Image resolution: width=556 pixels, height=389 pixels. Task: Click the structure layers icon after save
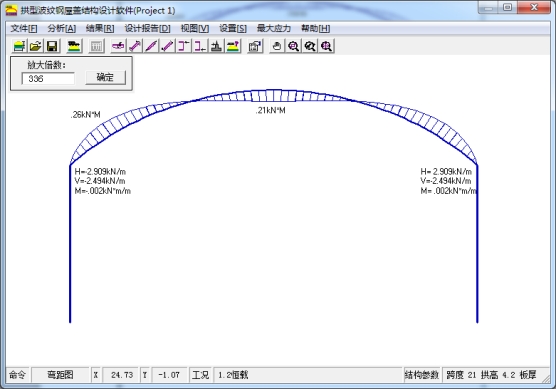[74, 46]
